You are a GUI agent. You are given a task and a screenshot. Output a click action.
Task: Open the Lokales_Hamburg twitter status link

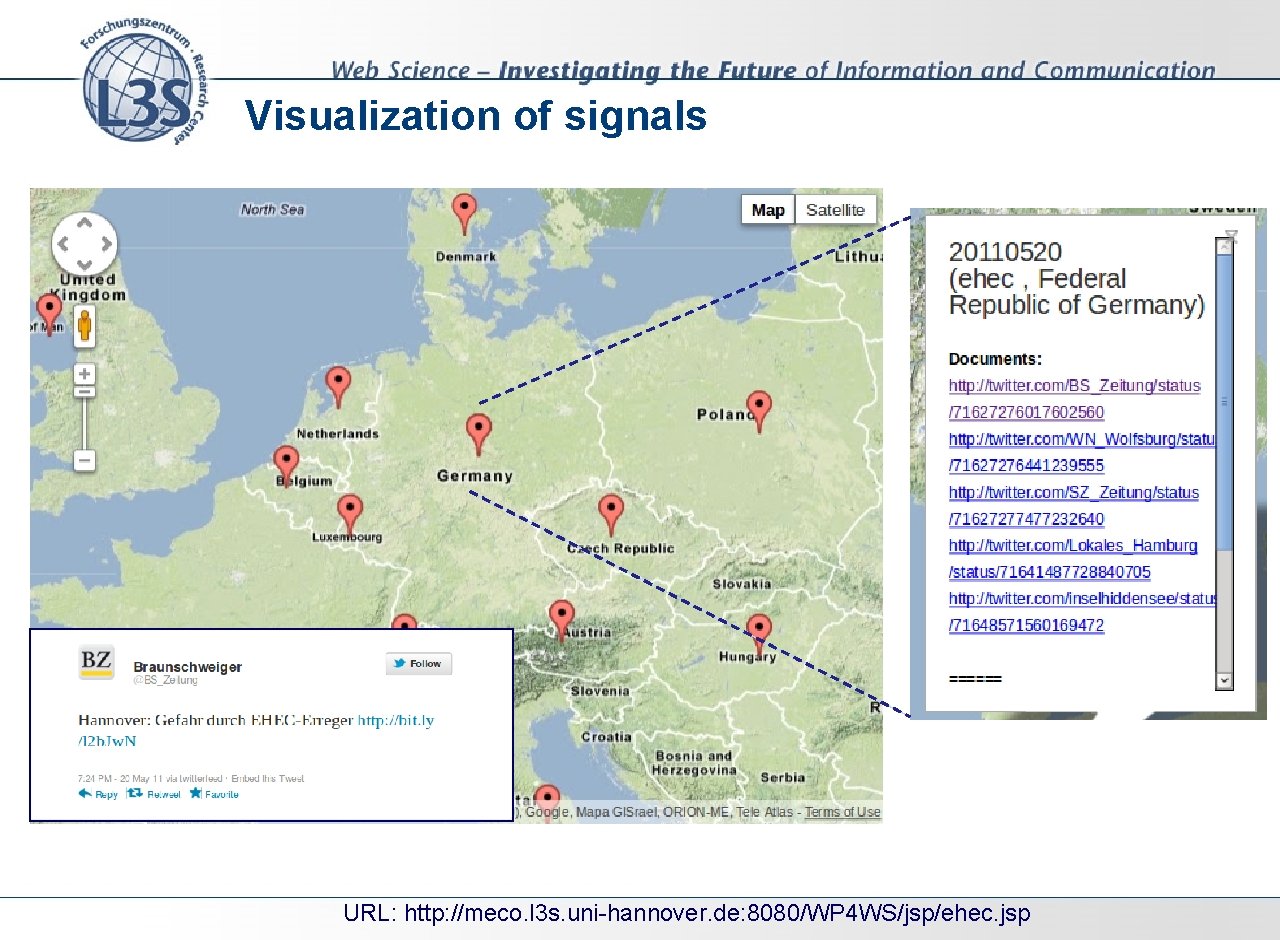click(x=1073, y=558)
